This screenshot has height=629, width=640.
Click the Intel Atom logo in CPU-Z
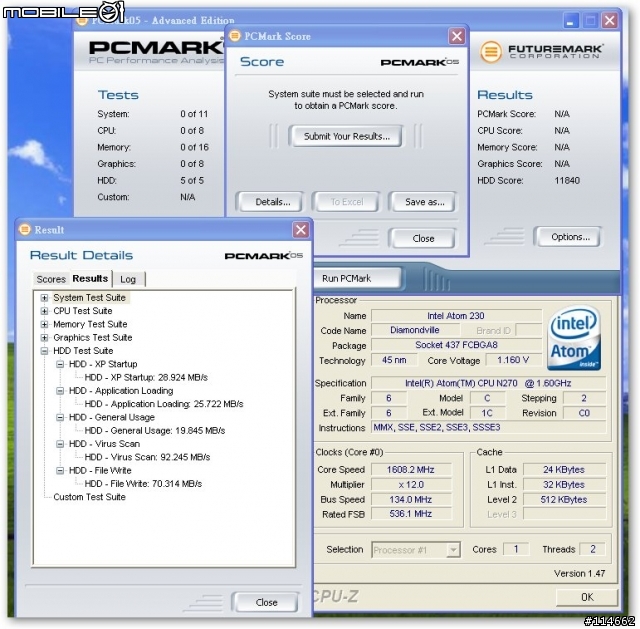573,338
